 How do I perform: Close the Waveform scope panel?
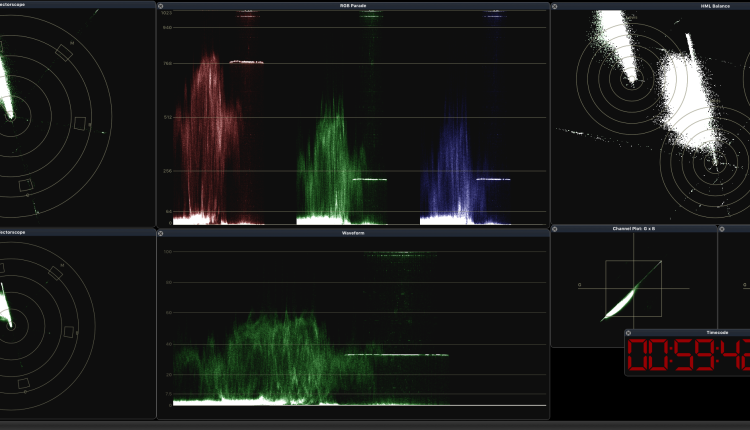tap(161, 232)
